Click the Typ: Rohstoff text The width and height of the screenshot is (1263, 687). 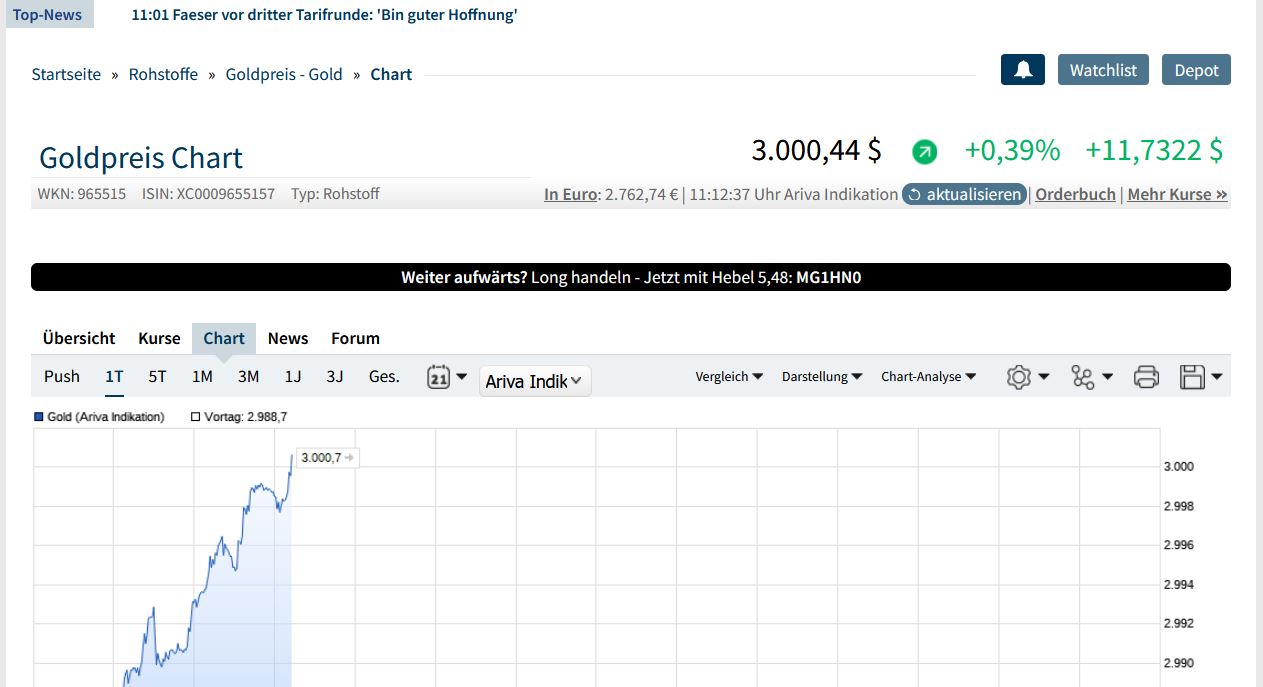[x=335, y=194]
